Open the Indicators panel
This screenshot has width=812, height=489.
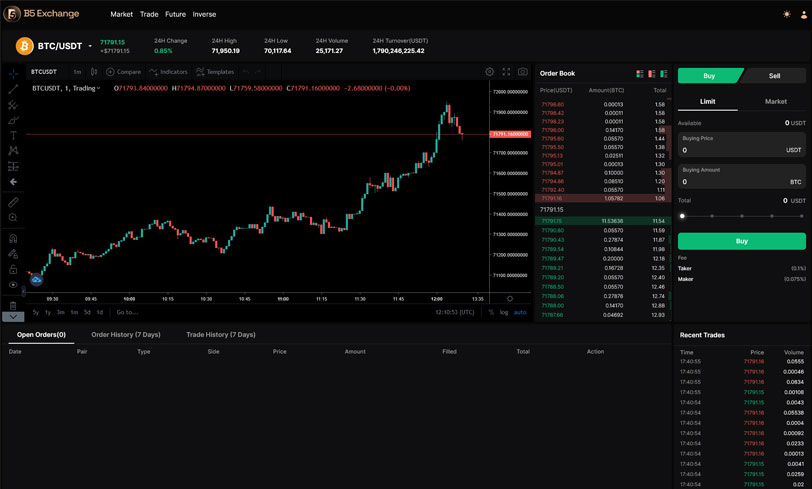168,72
